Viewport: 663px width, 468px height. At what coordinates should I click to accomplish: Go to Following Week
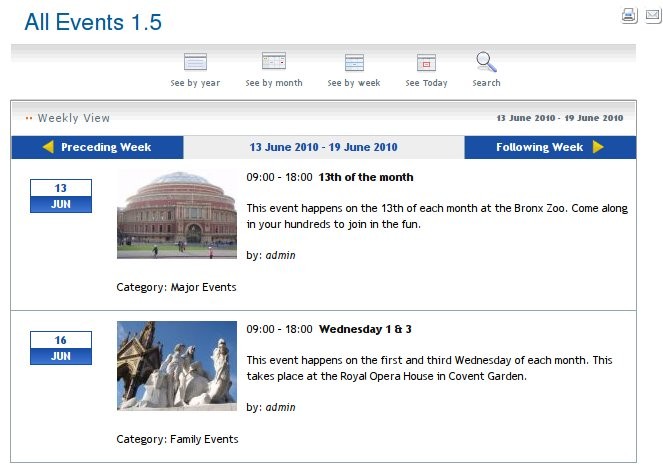[539, 147]
